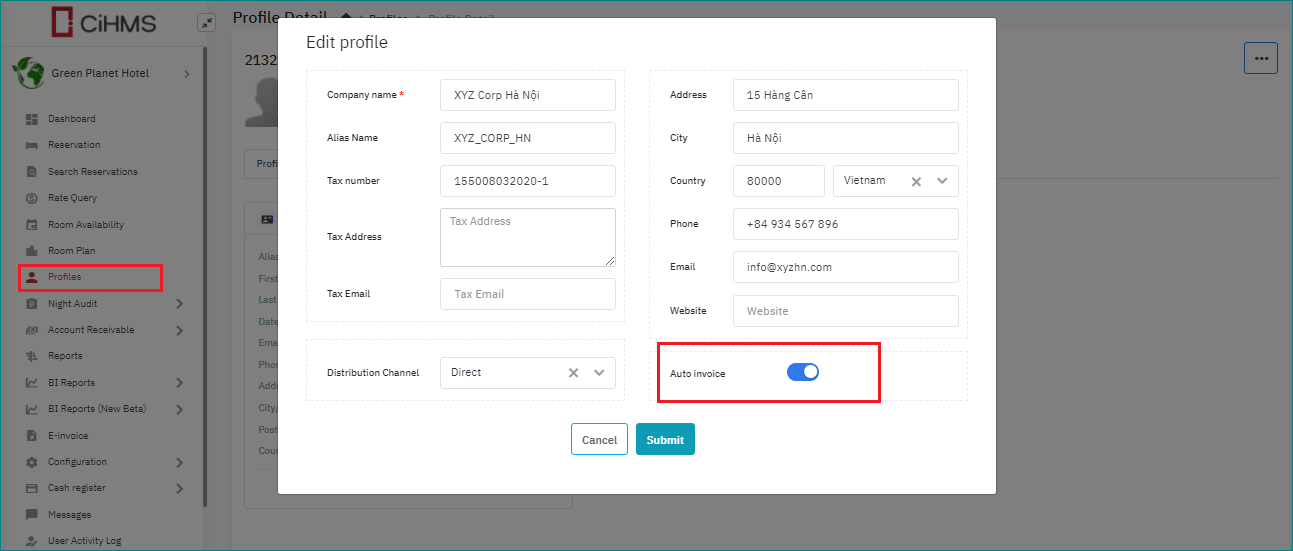Click the three-dots more options button
1293x551 pixels.
coord(1260,58)
